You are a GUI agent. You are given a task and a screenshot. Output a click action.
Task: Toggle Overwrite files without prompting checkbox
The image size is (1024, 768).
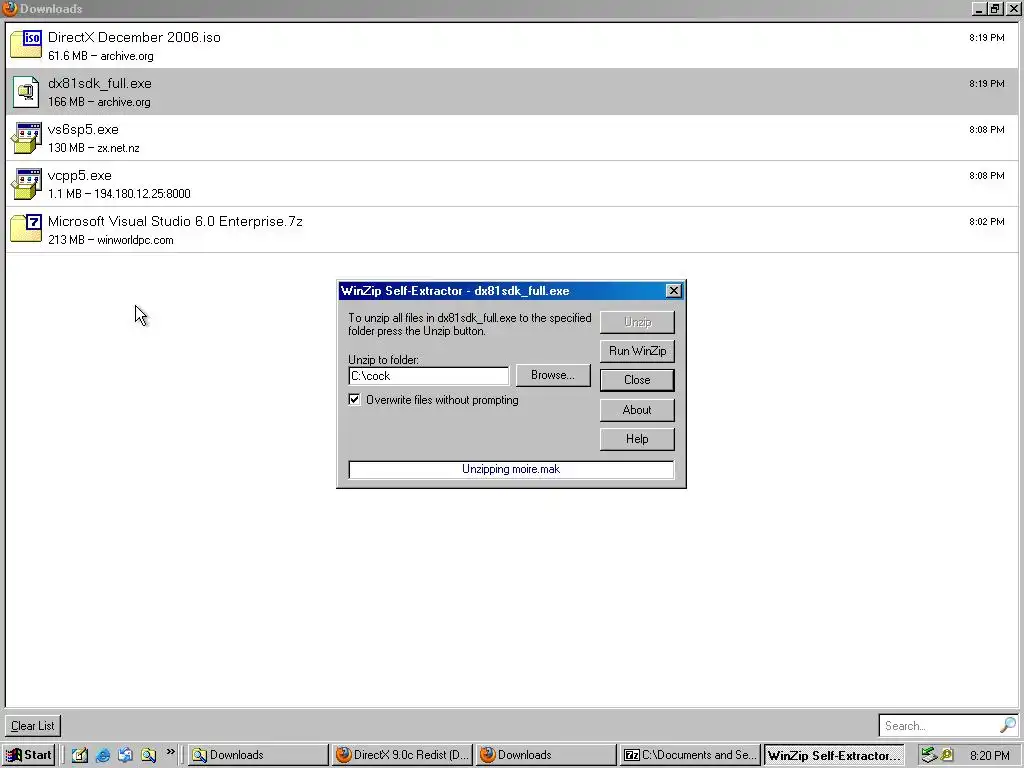point(354,400)
